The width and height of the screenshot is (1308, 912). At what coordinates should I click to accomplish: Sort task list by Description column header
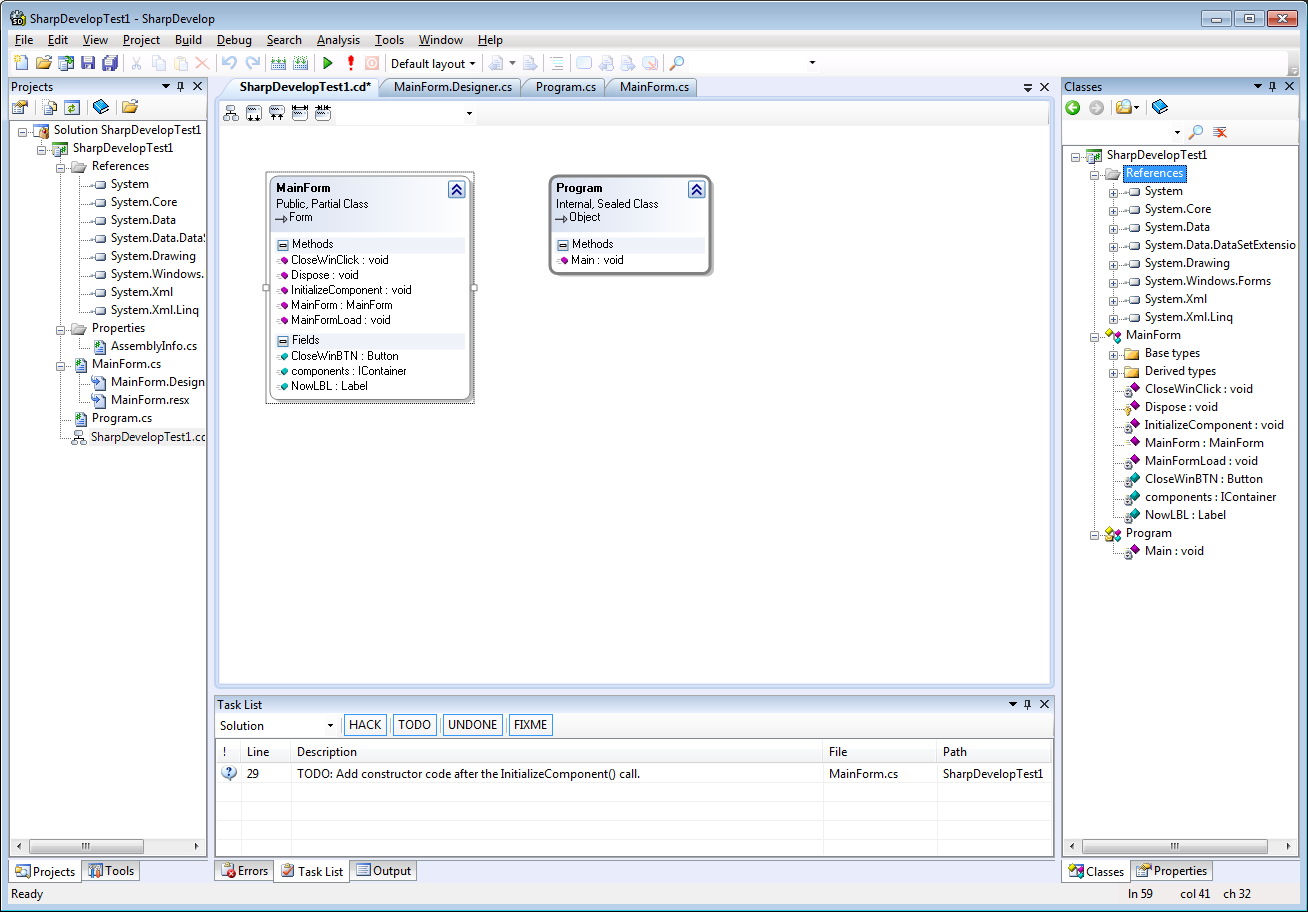click(556, 752)
